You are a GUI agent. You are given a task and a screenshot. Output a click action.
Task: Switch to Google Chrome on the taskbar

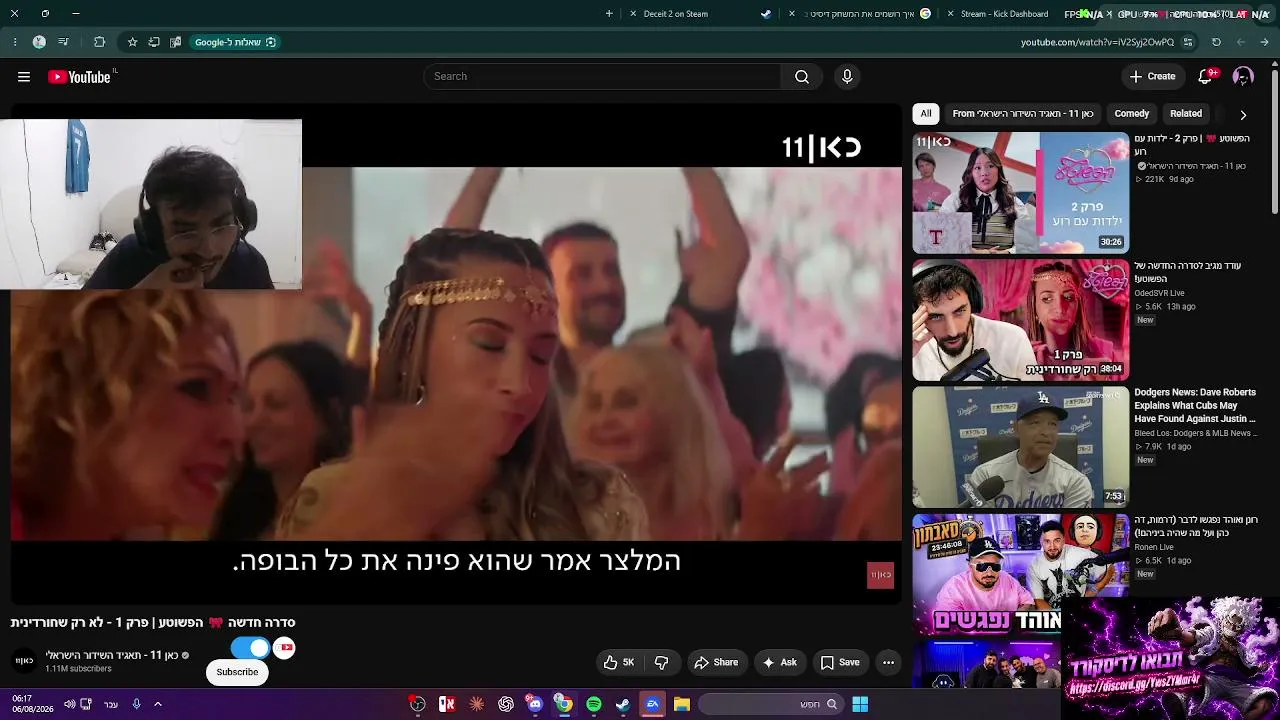click(564, 704)
